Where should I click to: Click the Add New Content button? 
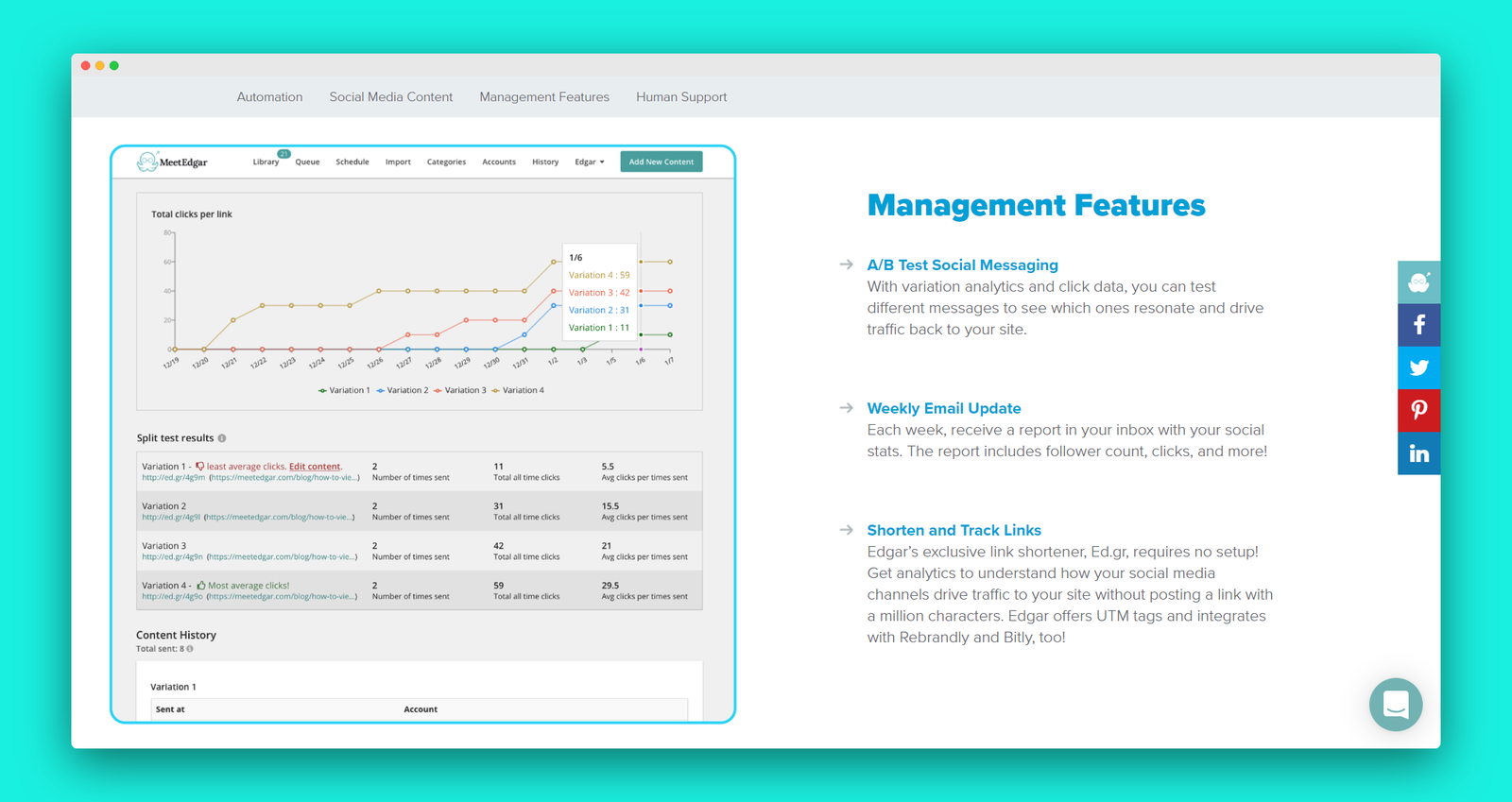click(x=661, y=162)
